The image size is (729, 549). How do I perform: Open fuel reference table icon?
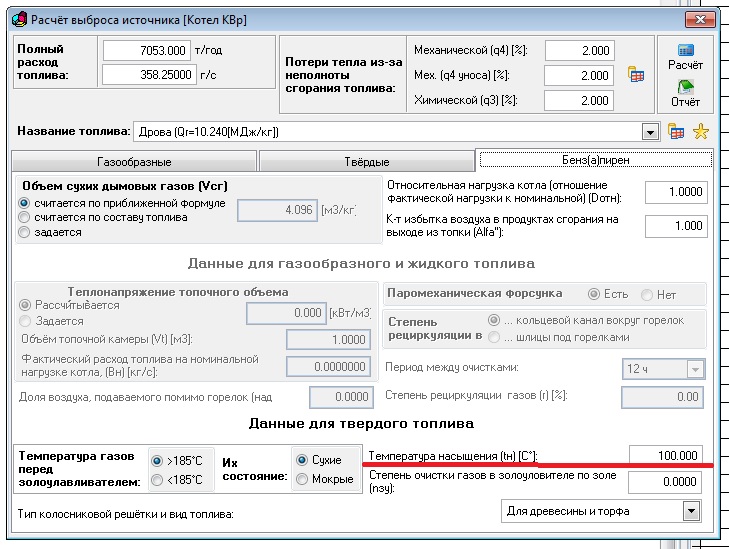[x=676, y=131]
